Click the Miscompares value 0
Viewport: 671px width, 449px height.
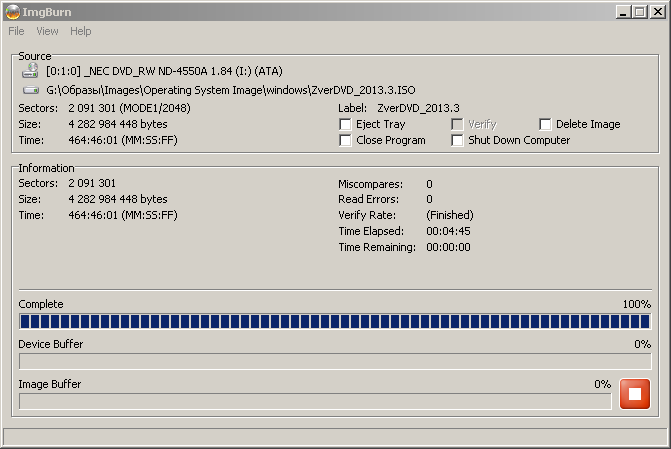[429, 184]
